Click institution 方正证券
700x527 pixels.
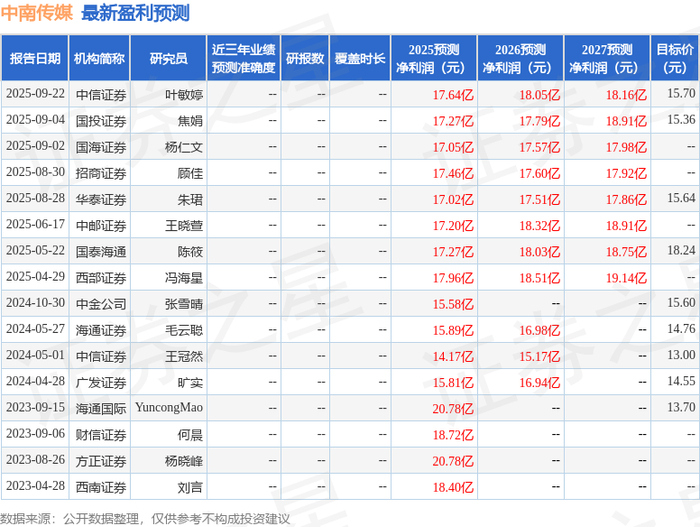point(101,461)
